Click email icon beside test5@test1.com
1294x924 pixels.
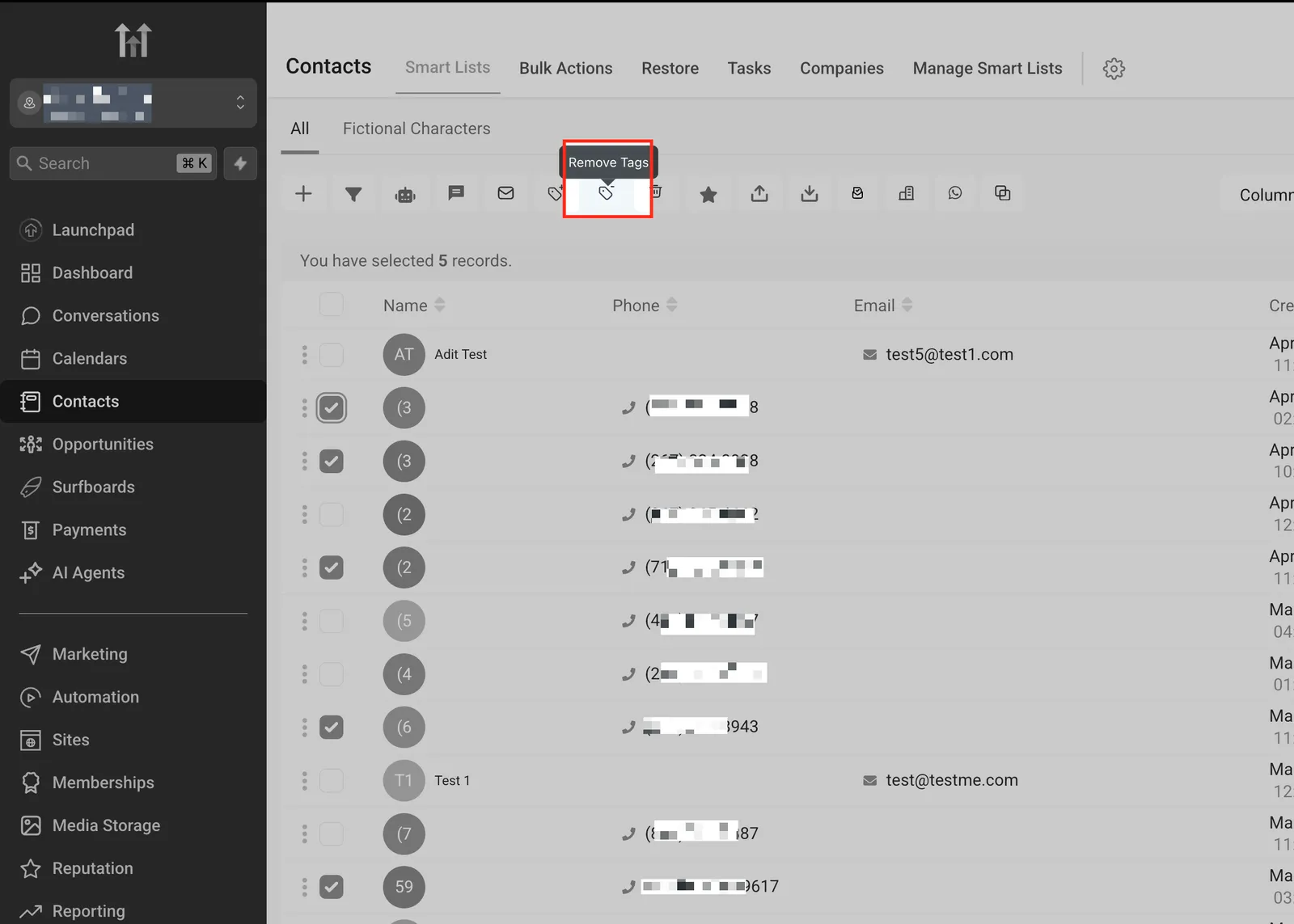(x=869, y=355)
